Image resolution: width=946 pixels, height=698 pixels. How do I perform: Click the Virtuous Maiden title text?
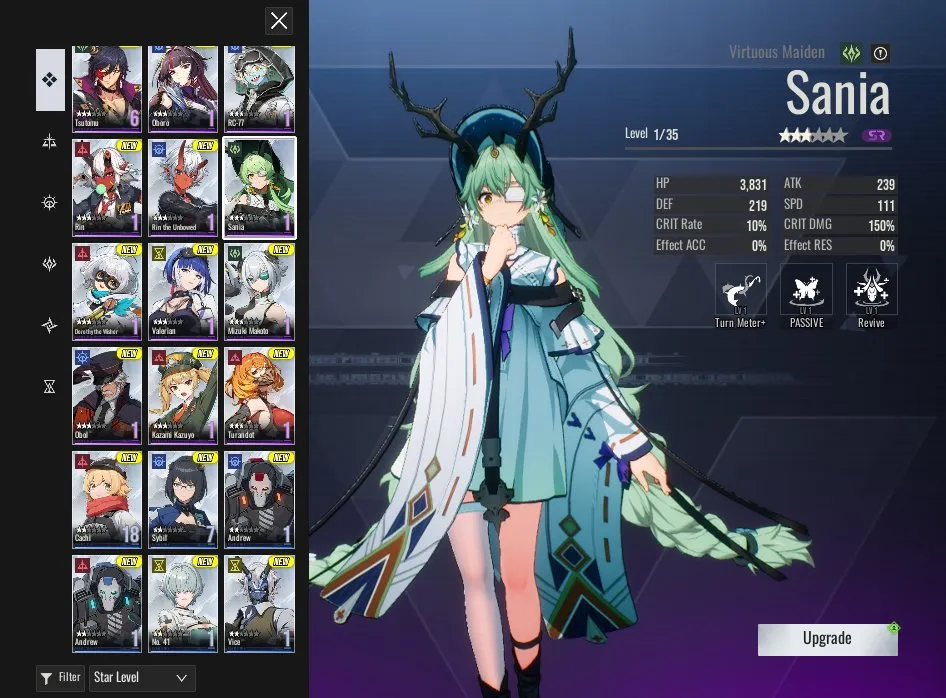tap(776, 52)
